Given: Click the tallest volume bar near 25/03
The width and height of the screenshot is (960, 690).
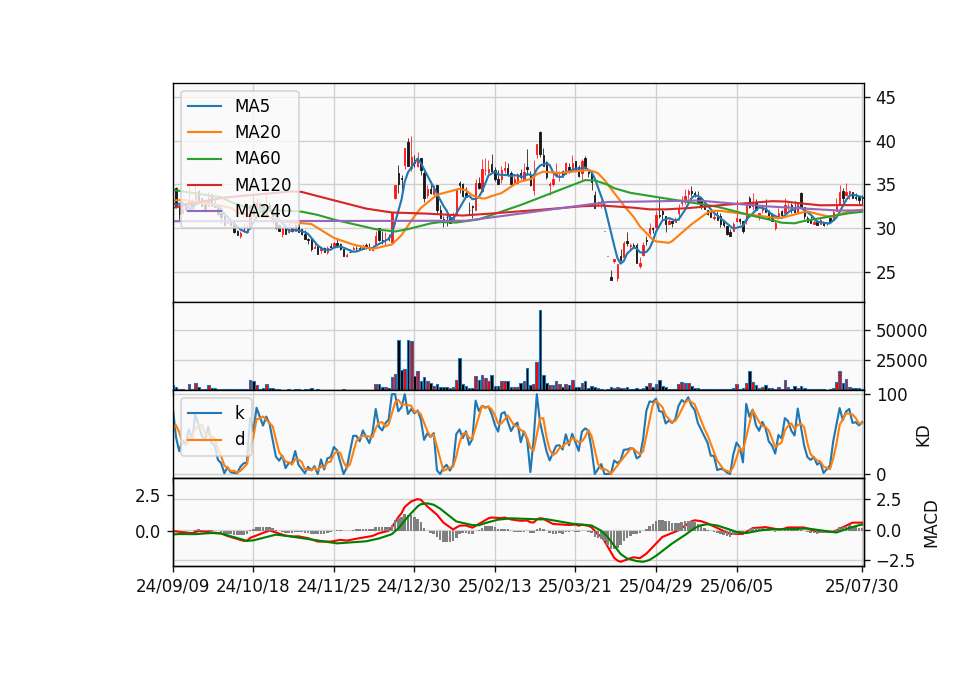Looking at the screenshot, I should click(x=540, y=350).
